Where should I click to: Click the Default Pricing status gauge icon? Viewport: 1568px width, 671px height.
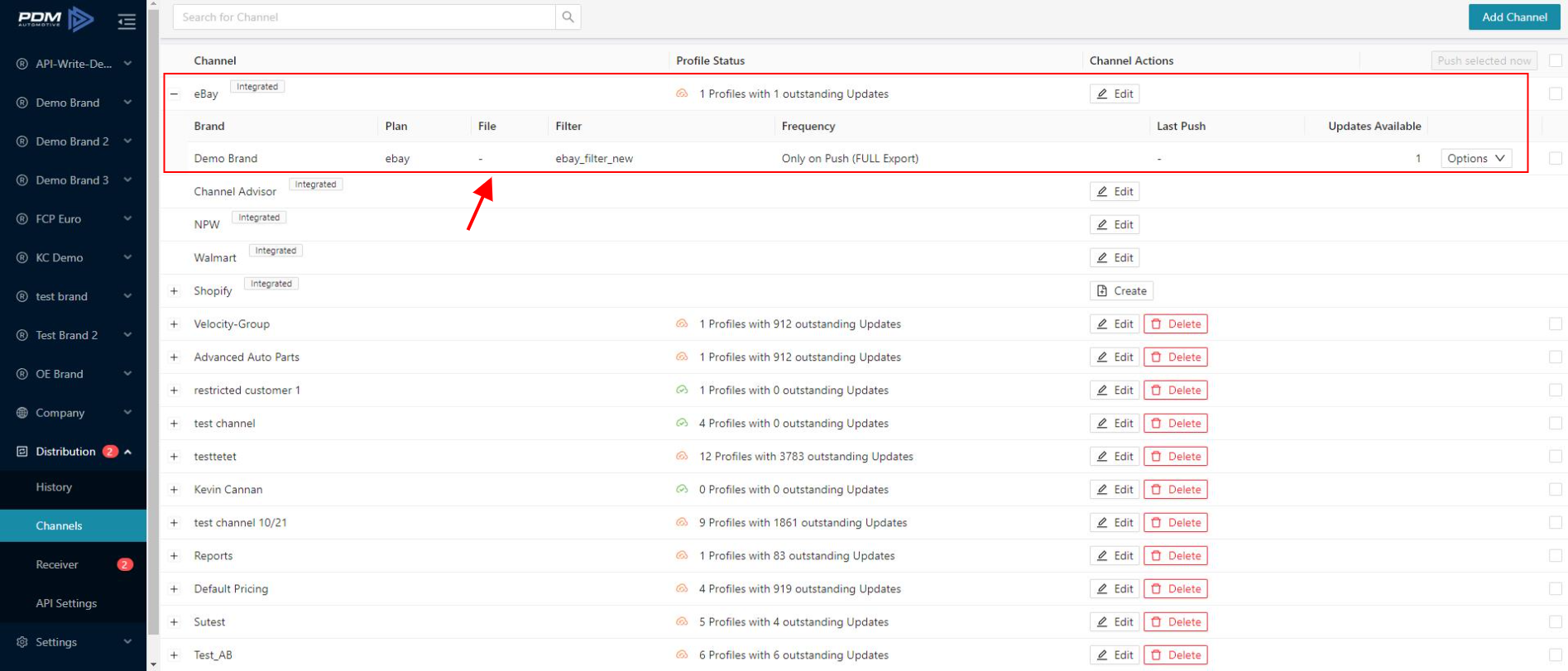pyautogui.click(x=682, y=588)
